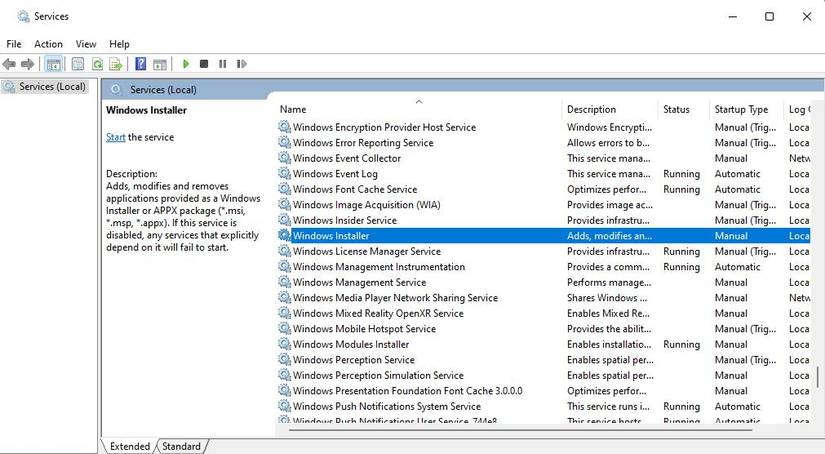Open the Help toolbar icon
The height and width of the screenshot is (454, 825).
(x=141, y=64)
